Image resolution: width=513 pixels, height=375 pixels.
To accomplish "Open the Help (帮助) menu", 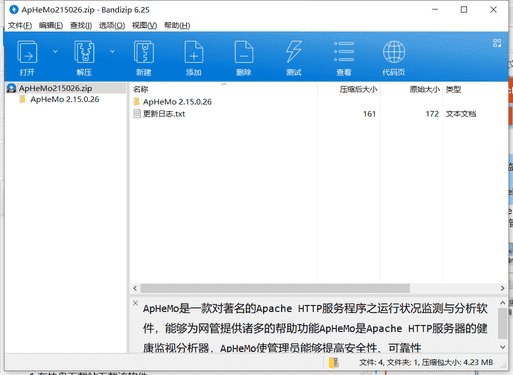I will 177,25.
